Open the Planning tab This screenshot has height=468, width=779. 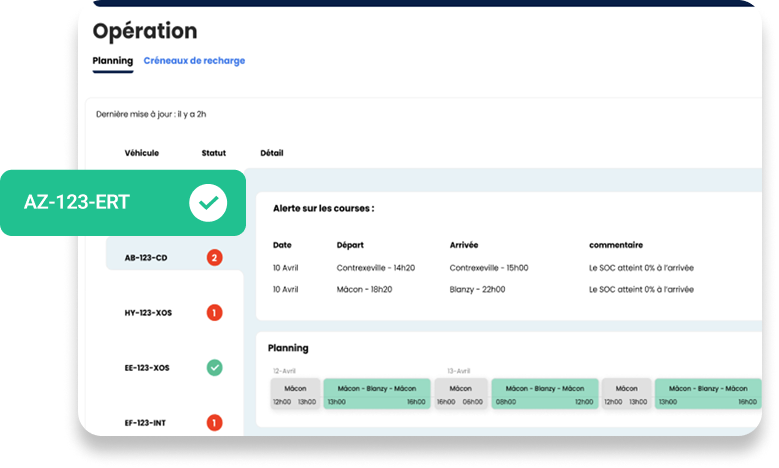(113, 61)
